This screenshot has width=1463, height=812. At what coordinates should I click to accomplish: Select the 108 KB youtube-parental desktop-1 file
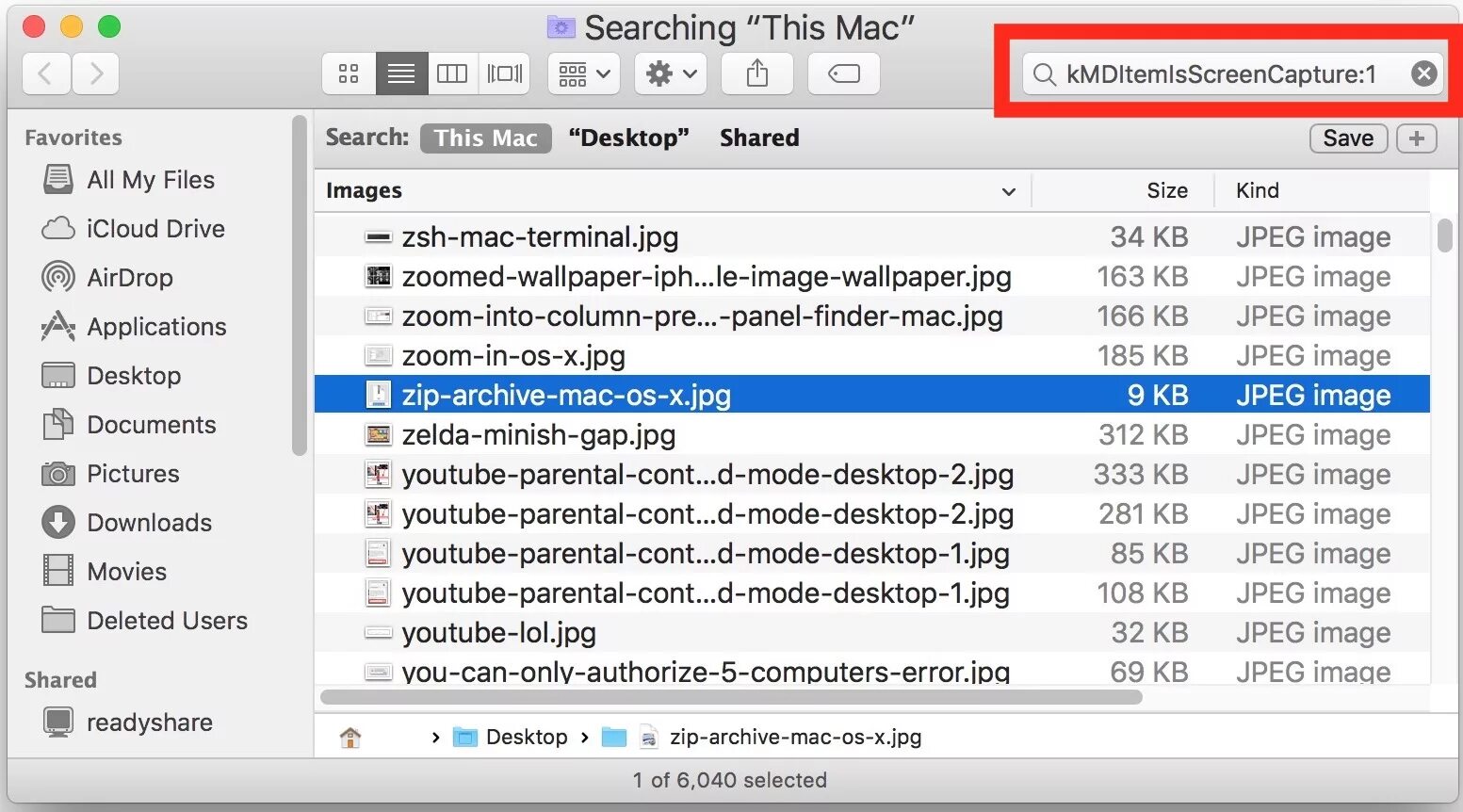click(x=872, y=593)
